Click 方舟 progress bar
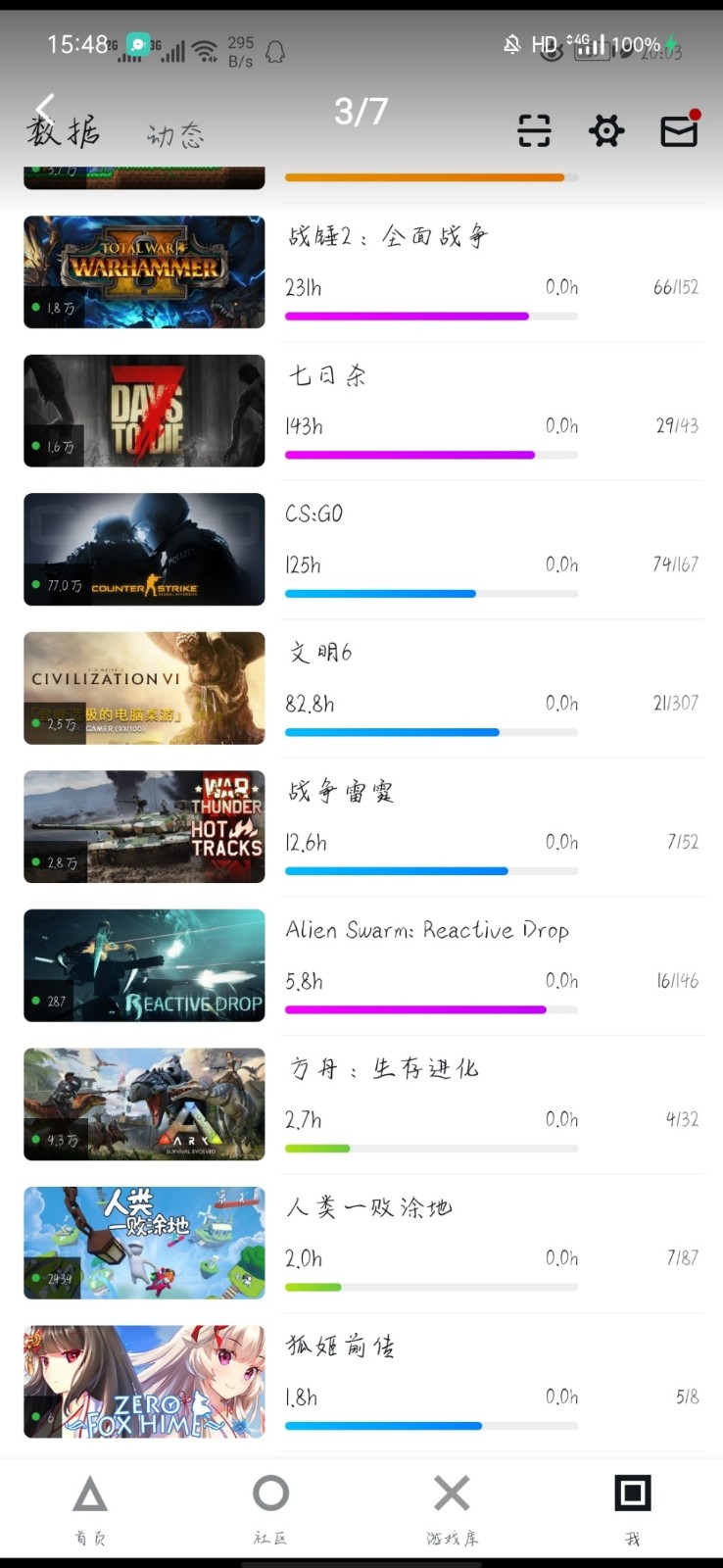This screenshot has width=723, height=1568. pyautogui.click(x=431, y=1149)
